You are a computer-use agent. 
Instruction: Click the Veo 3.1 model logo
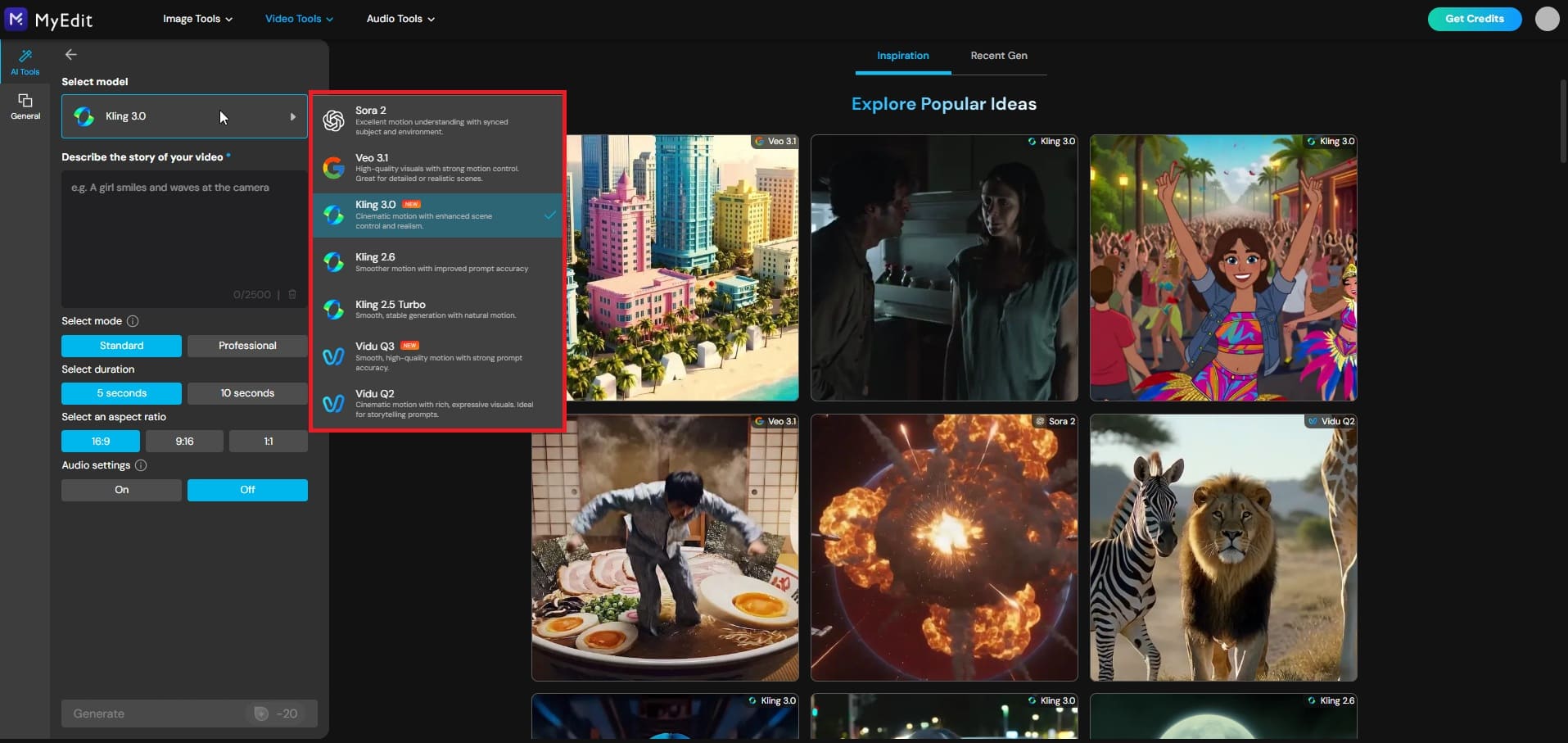tap(332, 167)
